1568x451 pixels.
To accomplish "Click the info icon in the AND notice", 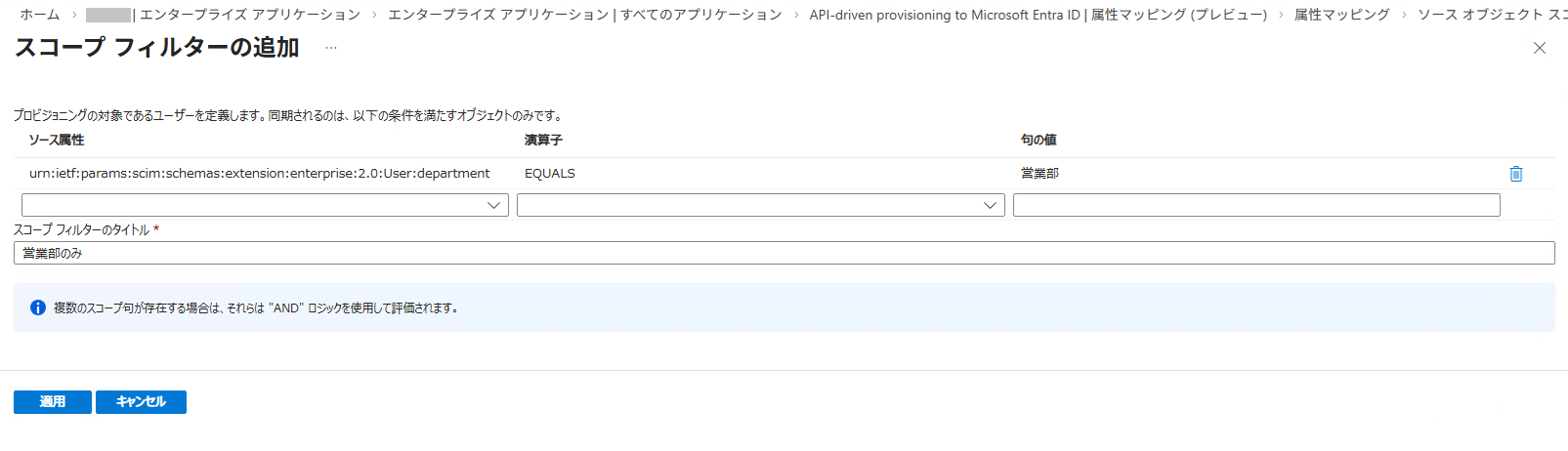I will click(38, 307).
